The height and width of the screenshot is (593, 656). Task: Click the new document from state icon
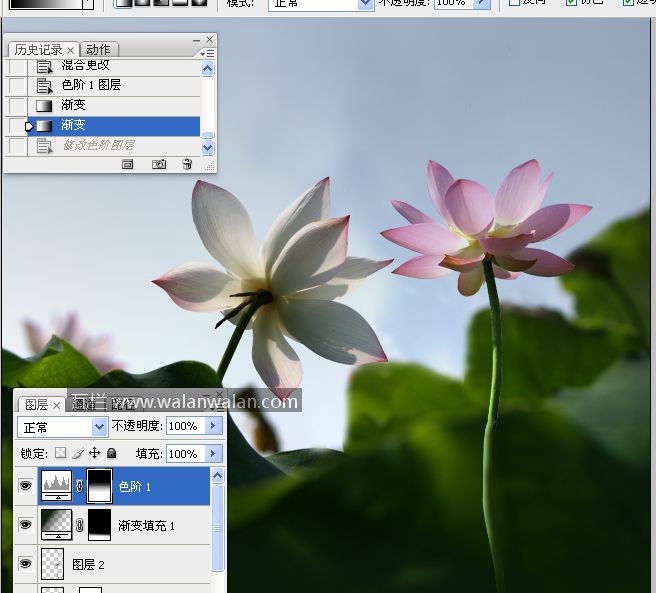(x=128, y=165)
